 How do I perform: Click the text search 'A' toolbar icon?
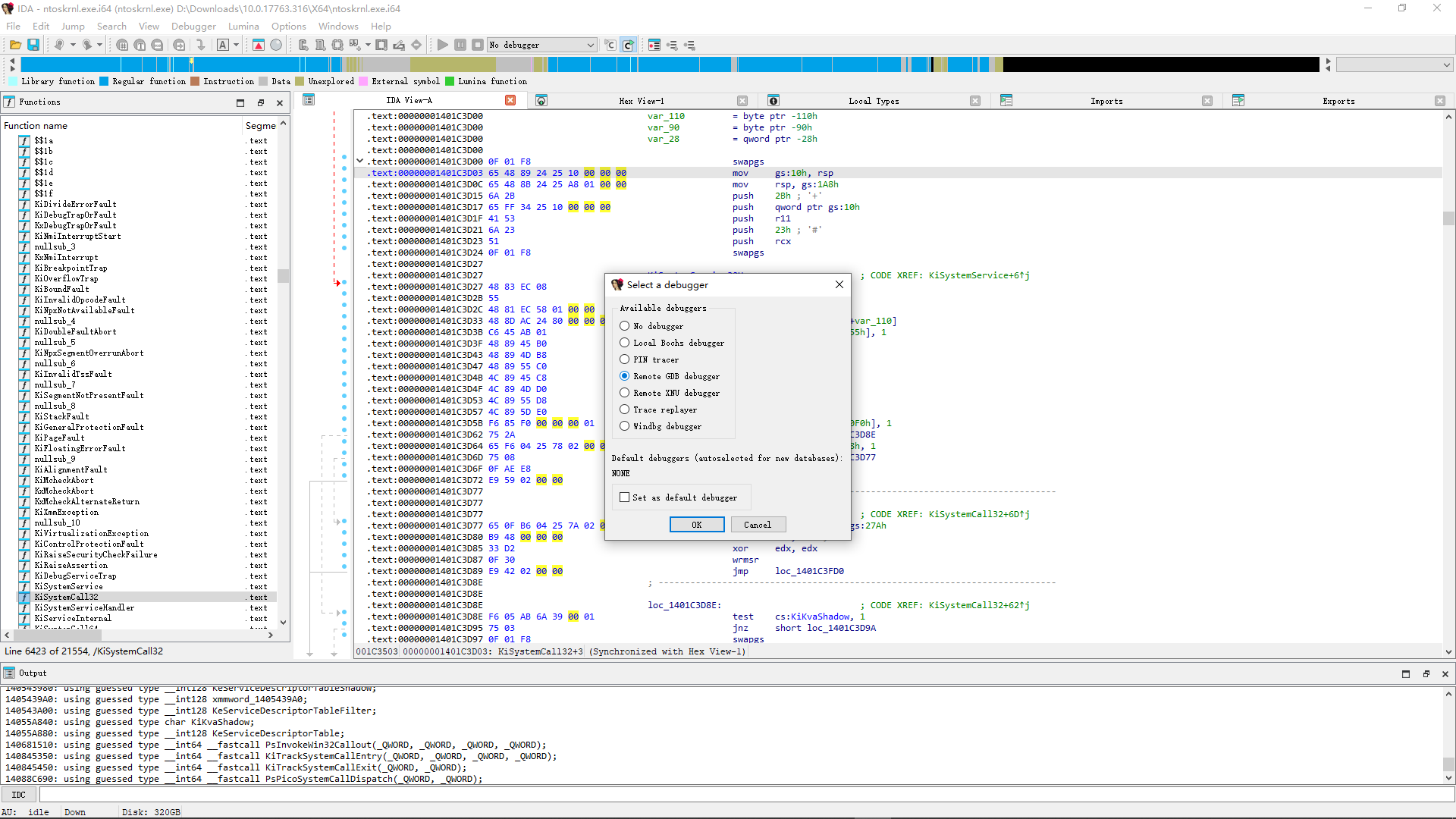[x=223, y=45]
